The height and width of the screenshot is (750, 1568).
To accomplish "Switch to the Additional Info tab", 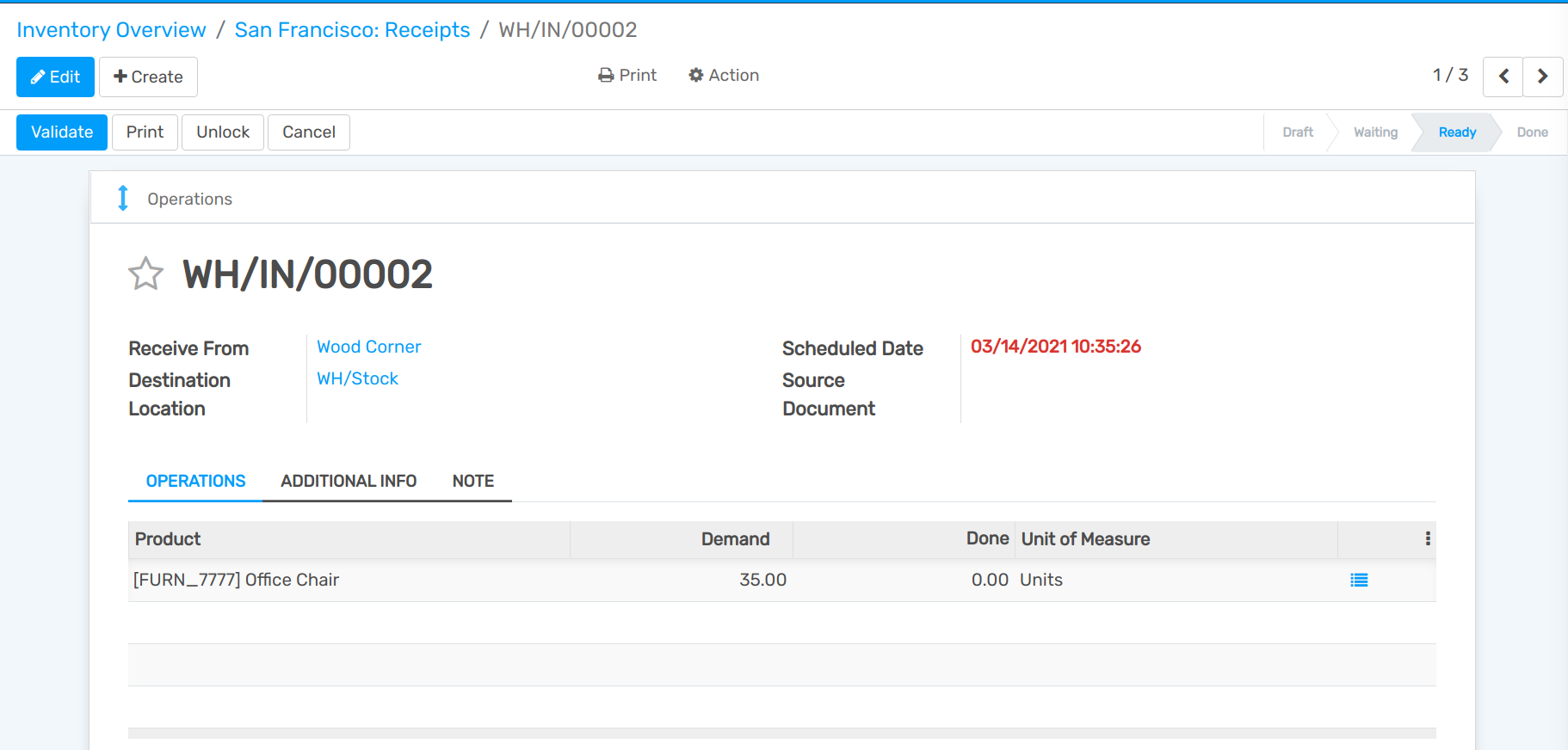I will point(349,481).
